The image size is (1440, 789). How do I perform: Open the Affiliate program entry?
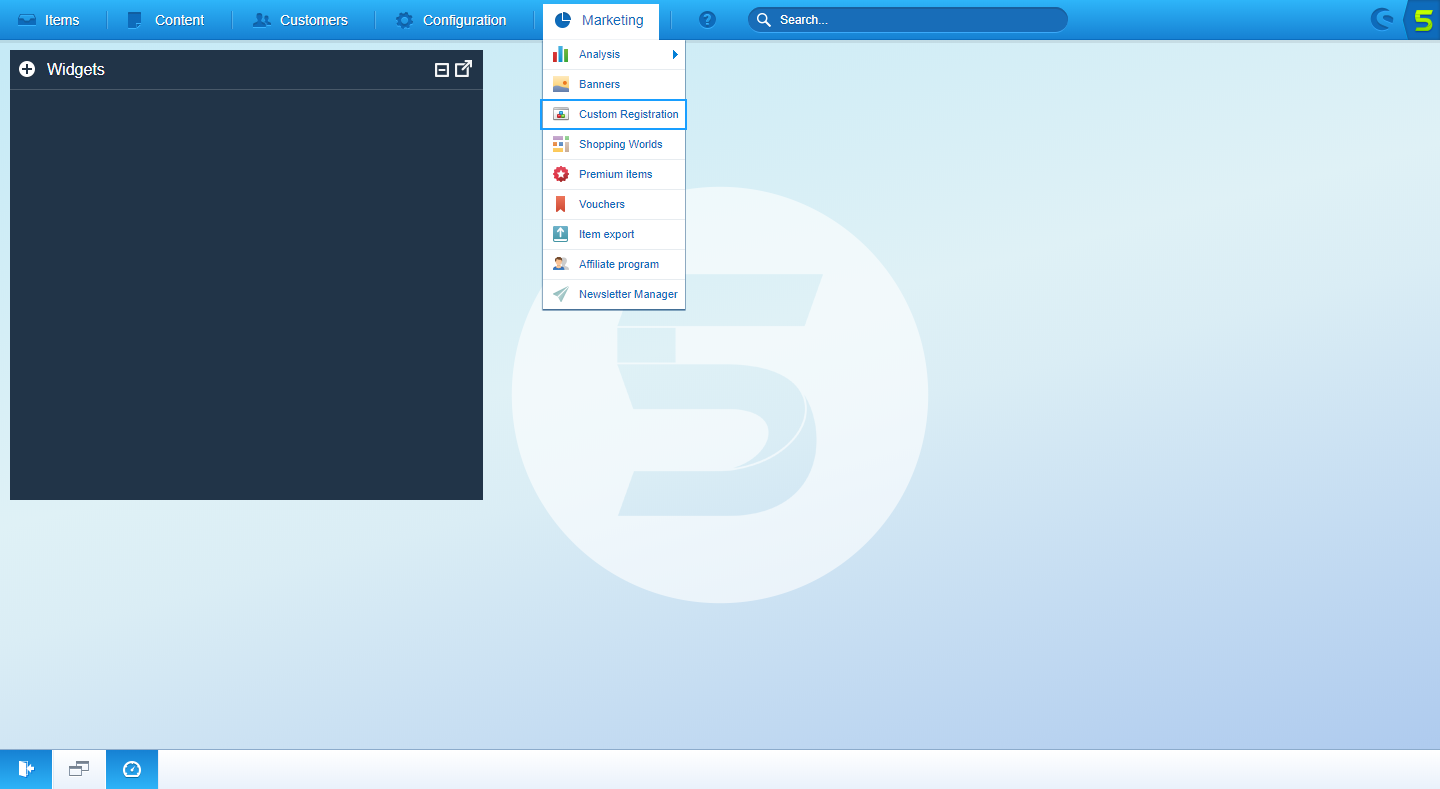point(614,264)
